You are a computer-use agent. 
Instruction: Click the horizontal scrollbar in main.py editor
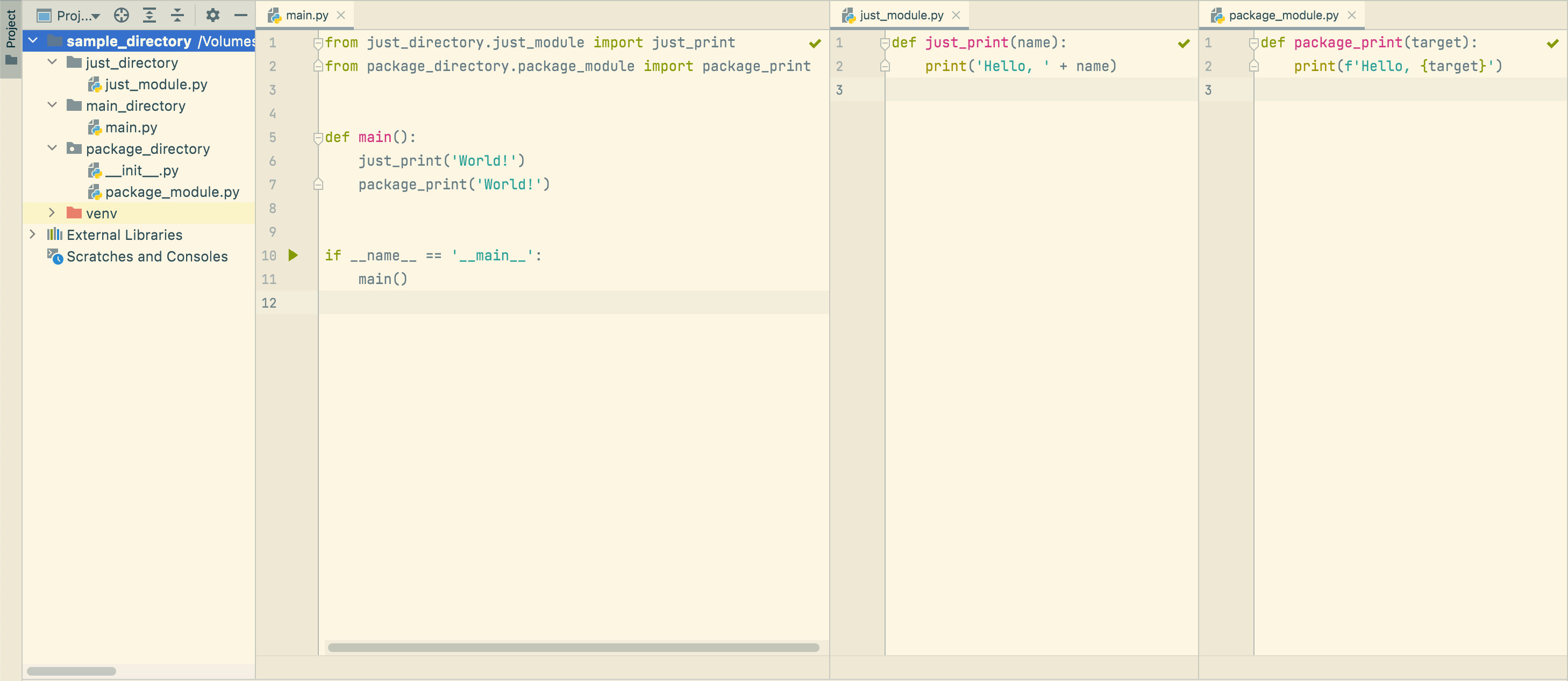(x=572, y=648)
